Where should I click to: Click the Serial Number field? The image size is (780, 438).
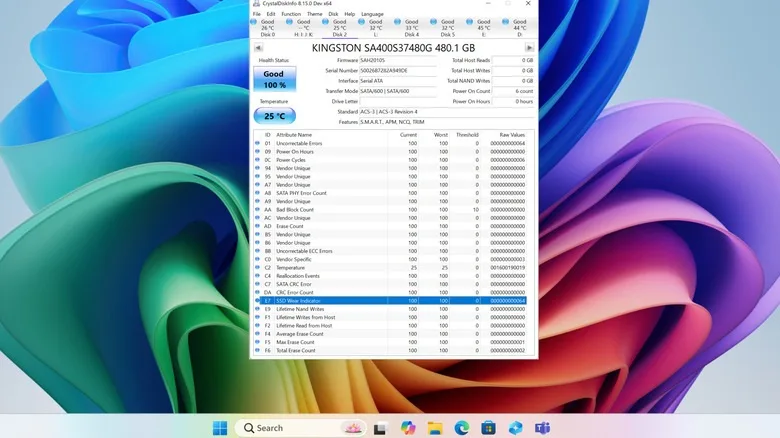point(398,71)
